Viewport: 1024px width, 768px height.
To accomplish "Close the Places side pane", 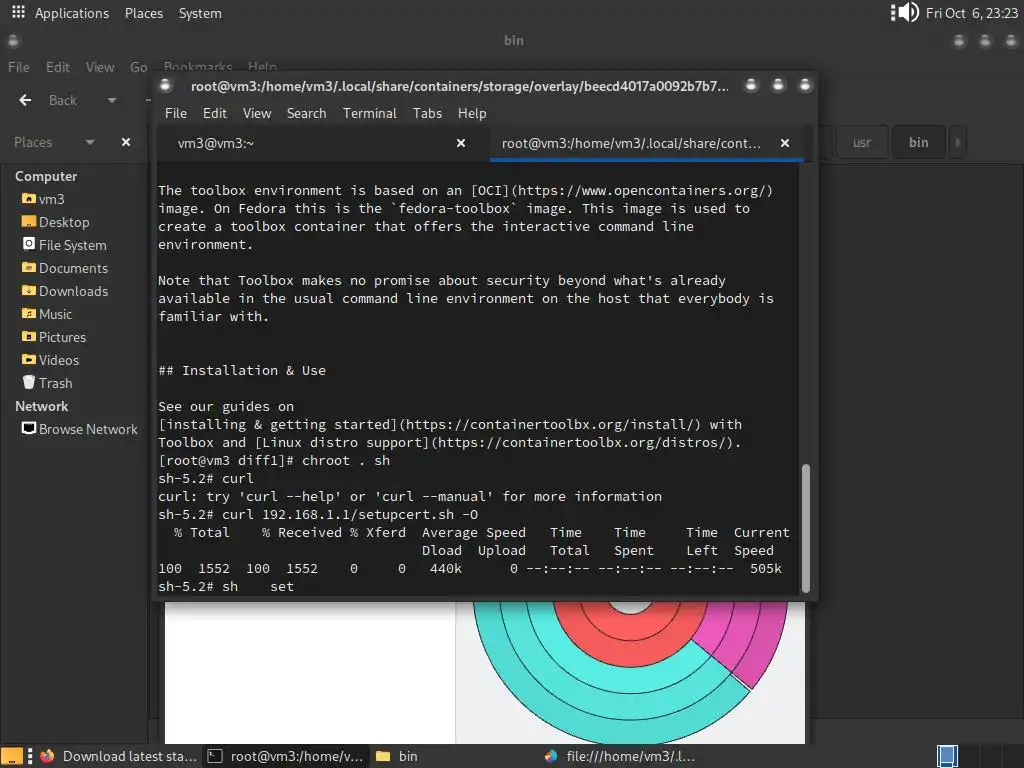I will (126, 142).
